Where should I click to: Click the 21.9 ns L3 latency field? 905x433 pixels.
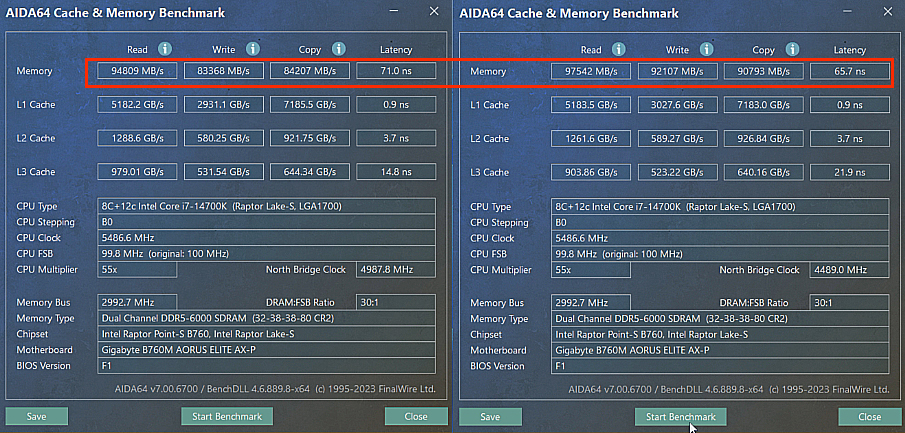pyautogui.click(x=850, y=173)
